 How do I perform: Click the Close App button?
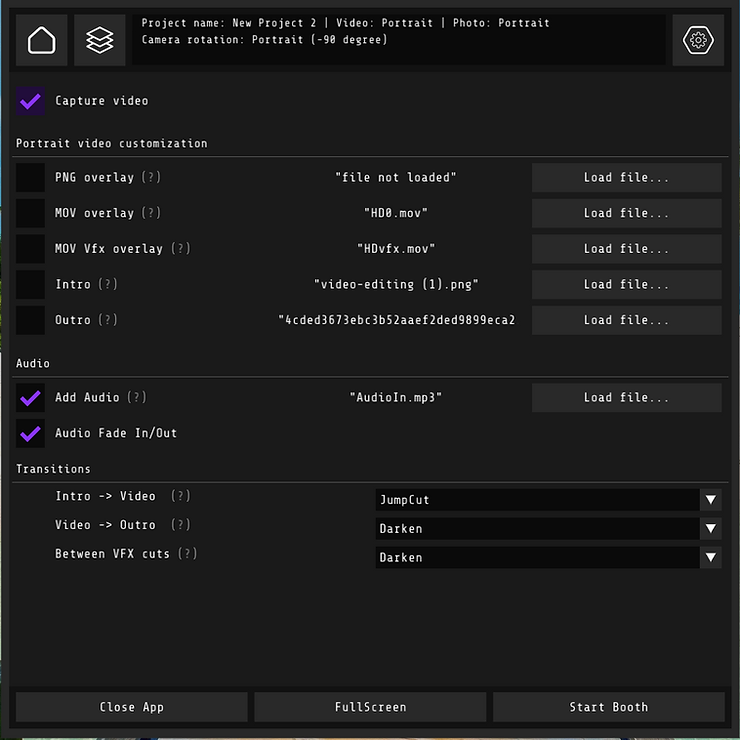[132, 707]
